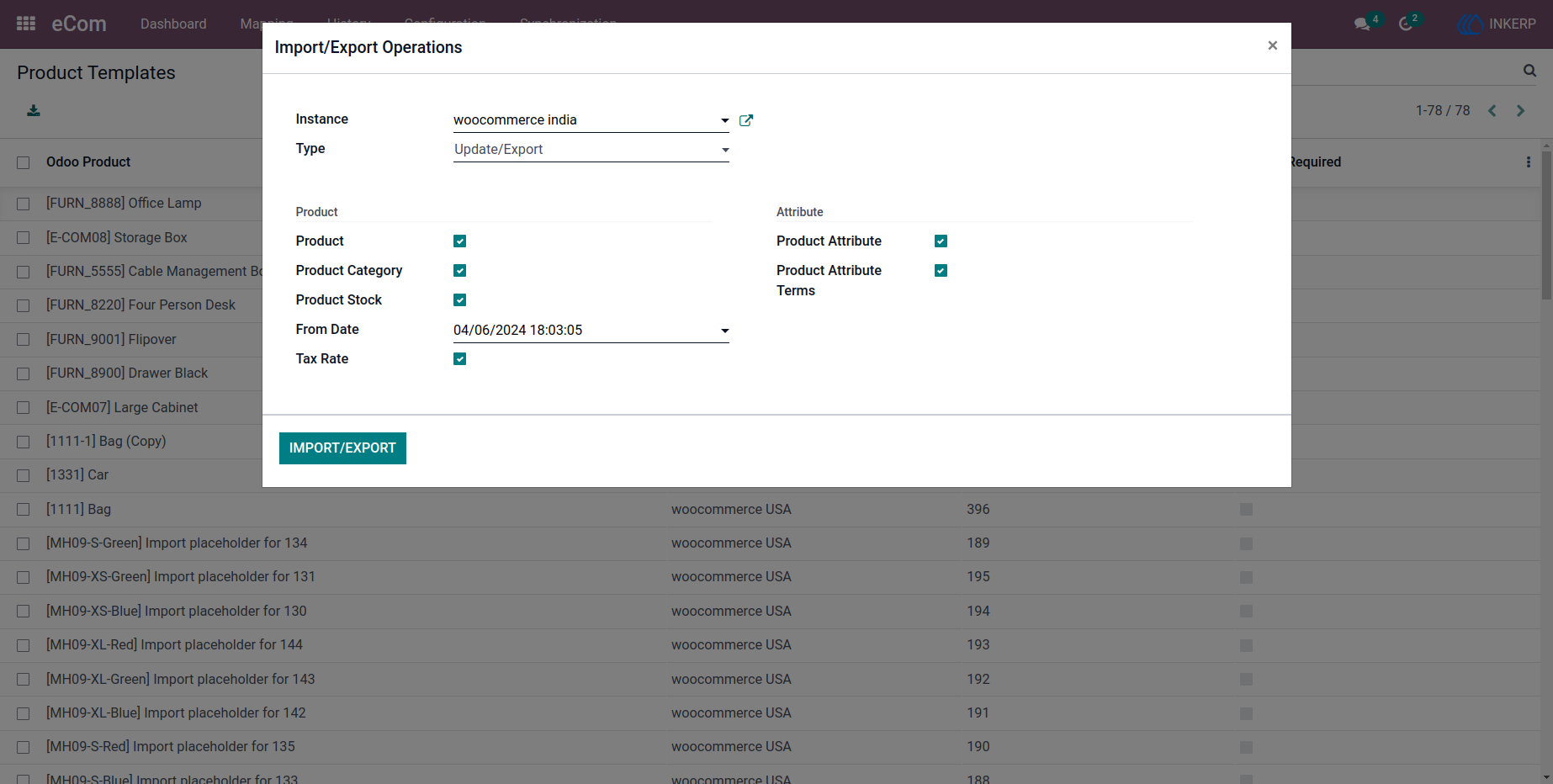The width and height of the screenshot is (1553, 784).
Task: Click the eCom app title
Action: [x=79, y=24]
